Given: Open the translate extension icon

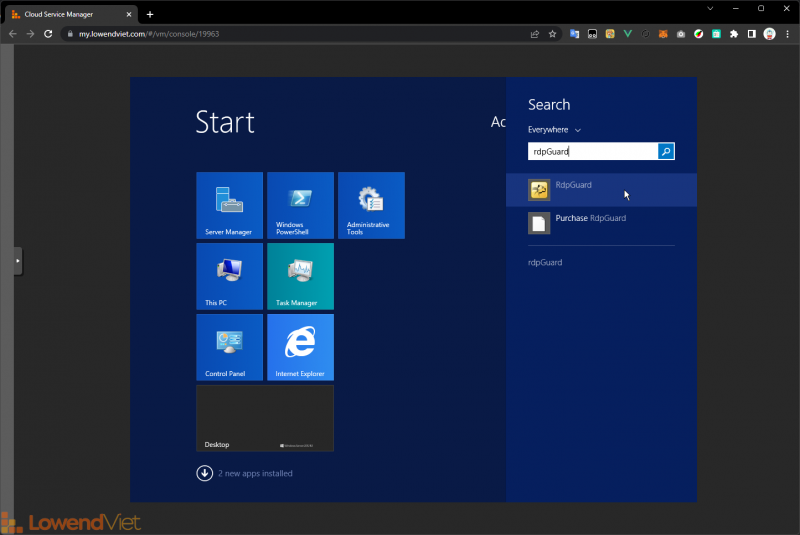Looking at the screenshot, I should [574, 34].
